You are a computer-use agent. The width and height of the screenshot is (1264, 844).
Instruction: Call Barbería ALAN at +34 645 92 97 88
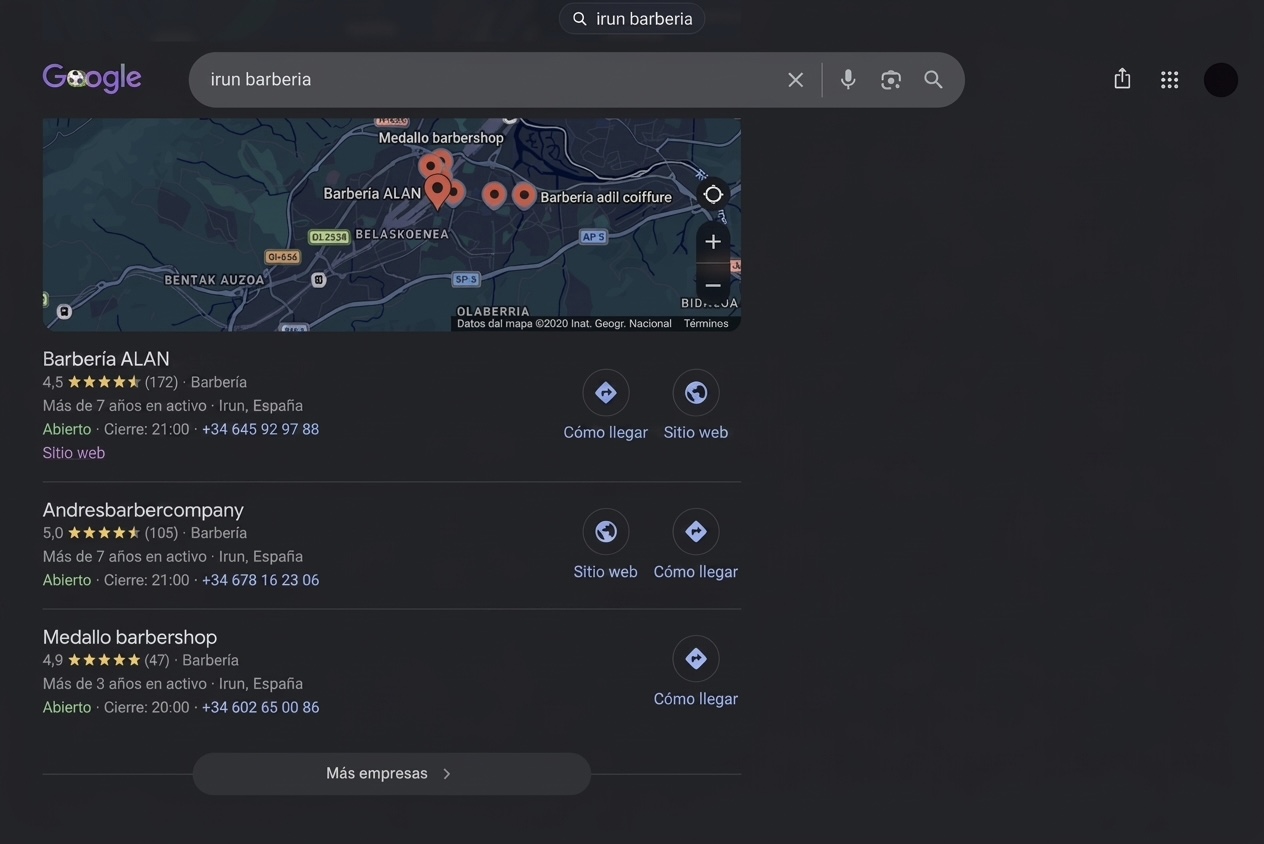[260, 429]
